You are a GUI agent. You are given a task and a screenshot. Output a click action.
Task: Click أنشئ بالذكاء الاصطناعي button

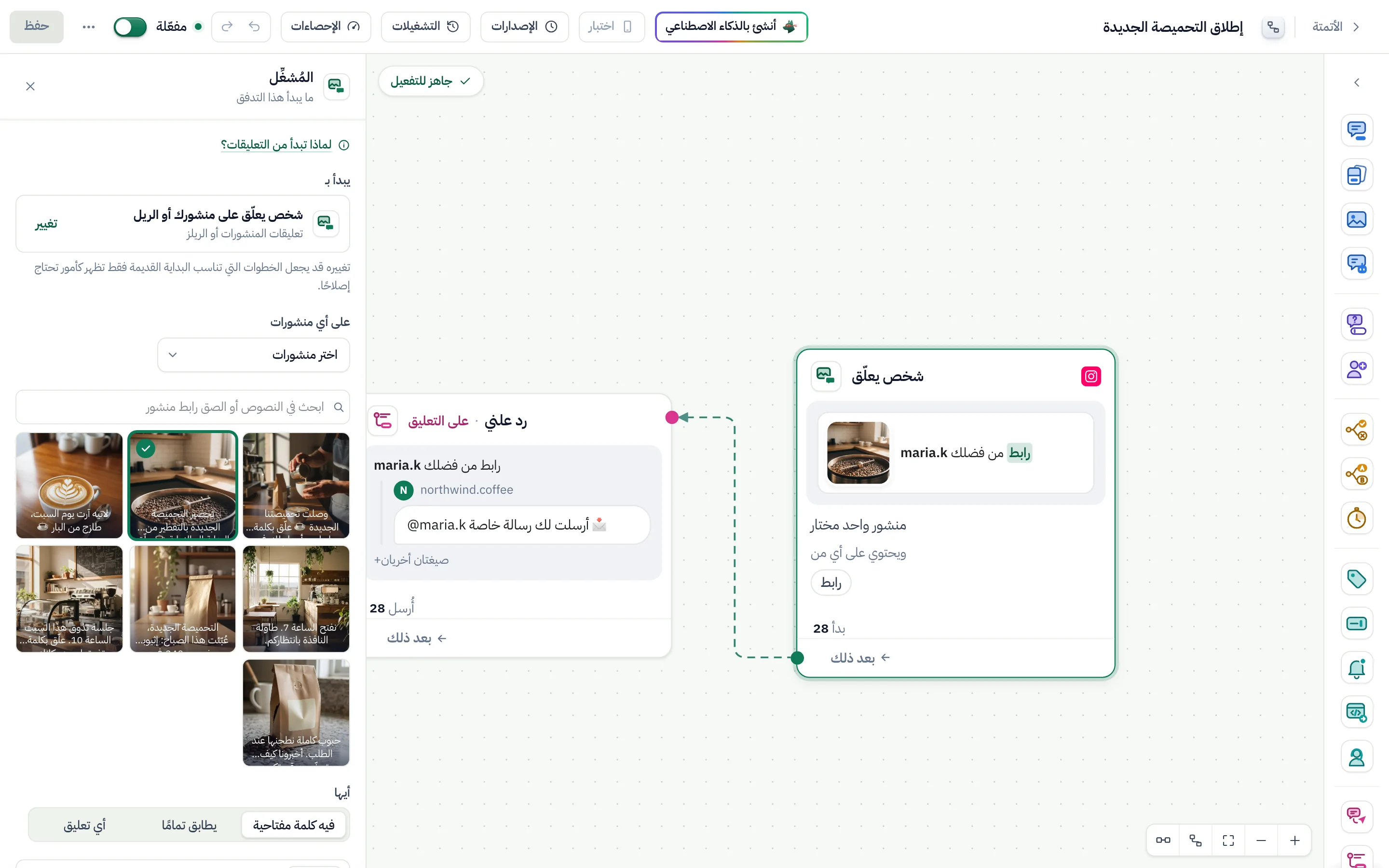pyautogui.click(x=731, y=27)
